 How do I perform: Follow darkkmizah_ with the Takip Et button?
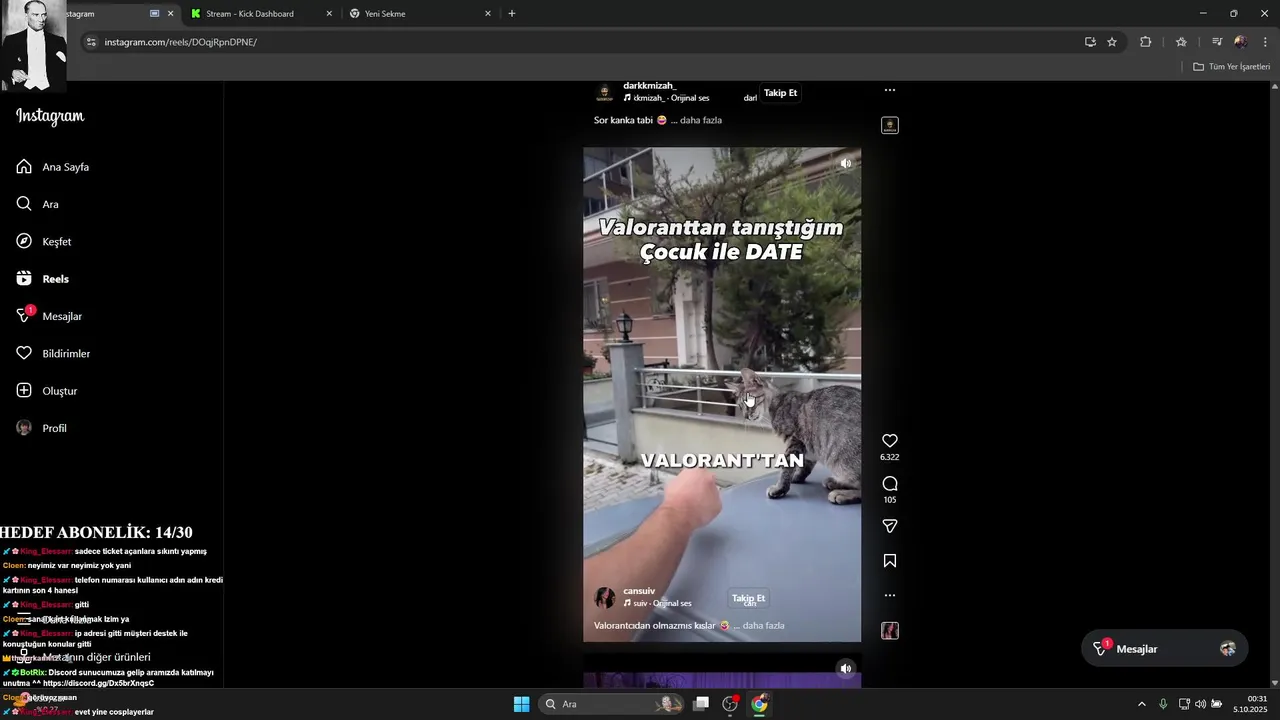pos(780,93)
